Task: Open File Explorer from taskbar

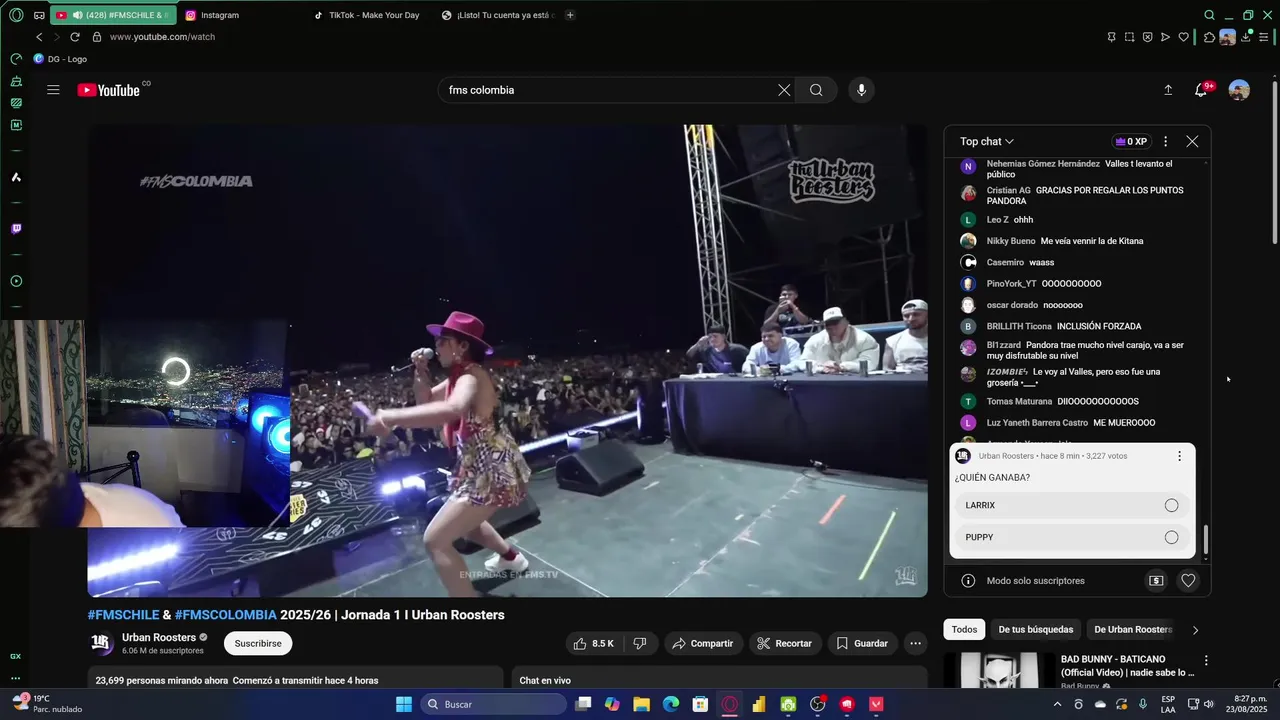Action: pos(642,704)
